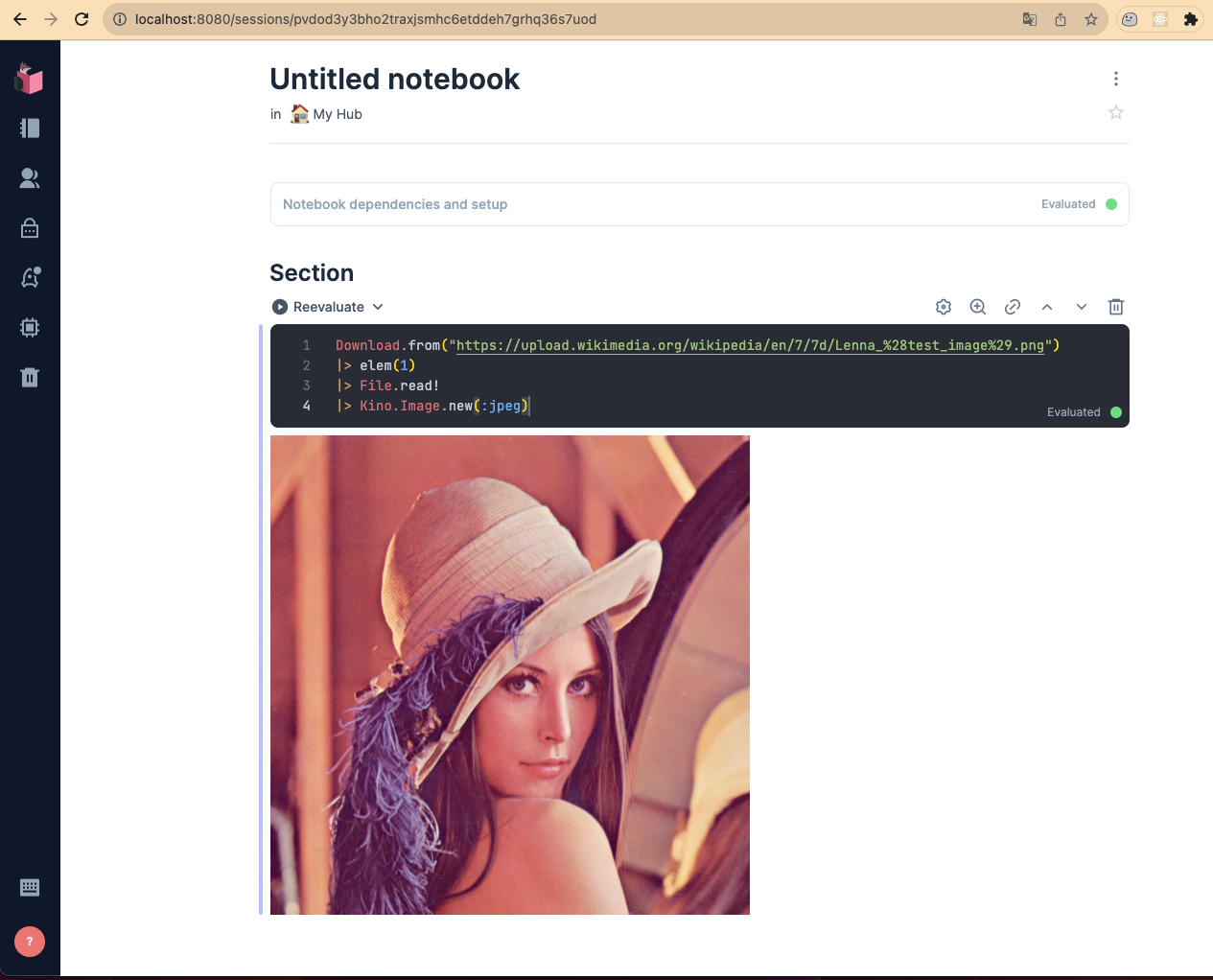1213x980 pixels.
Task: Click code line 4 Kino.Image.new
Action: [432, 406]
